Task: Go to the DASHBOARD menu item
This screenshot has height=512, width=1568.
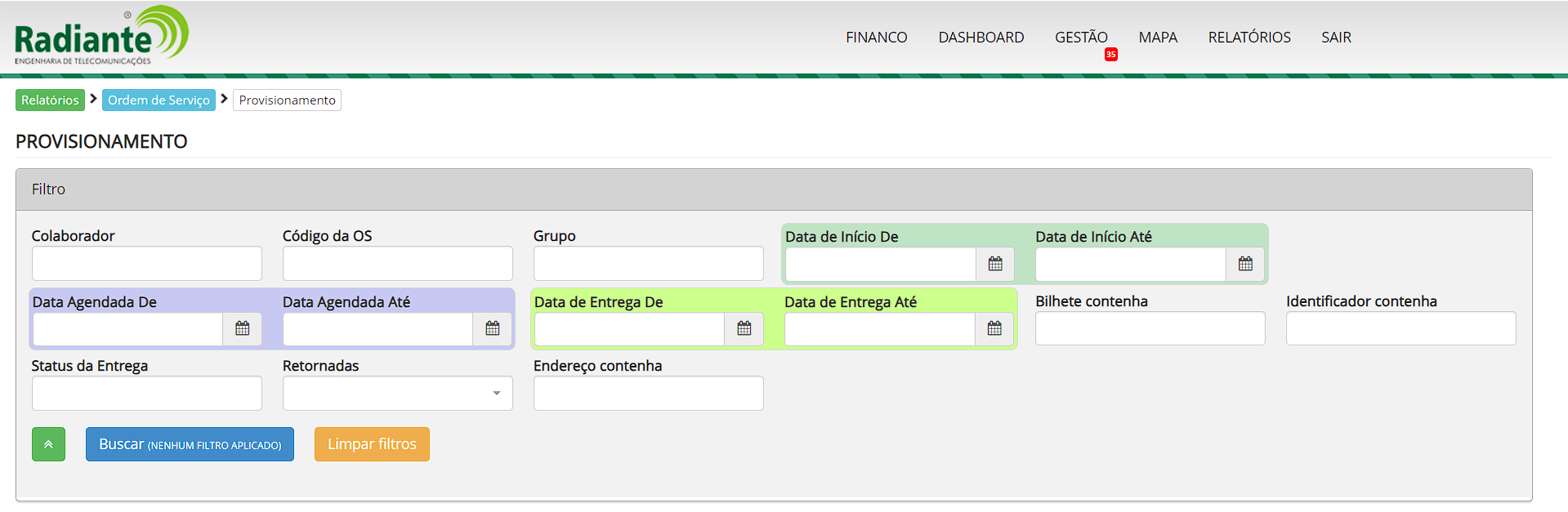Action: [x=981, y=38]
